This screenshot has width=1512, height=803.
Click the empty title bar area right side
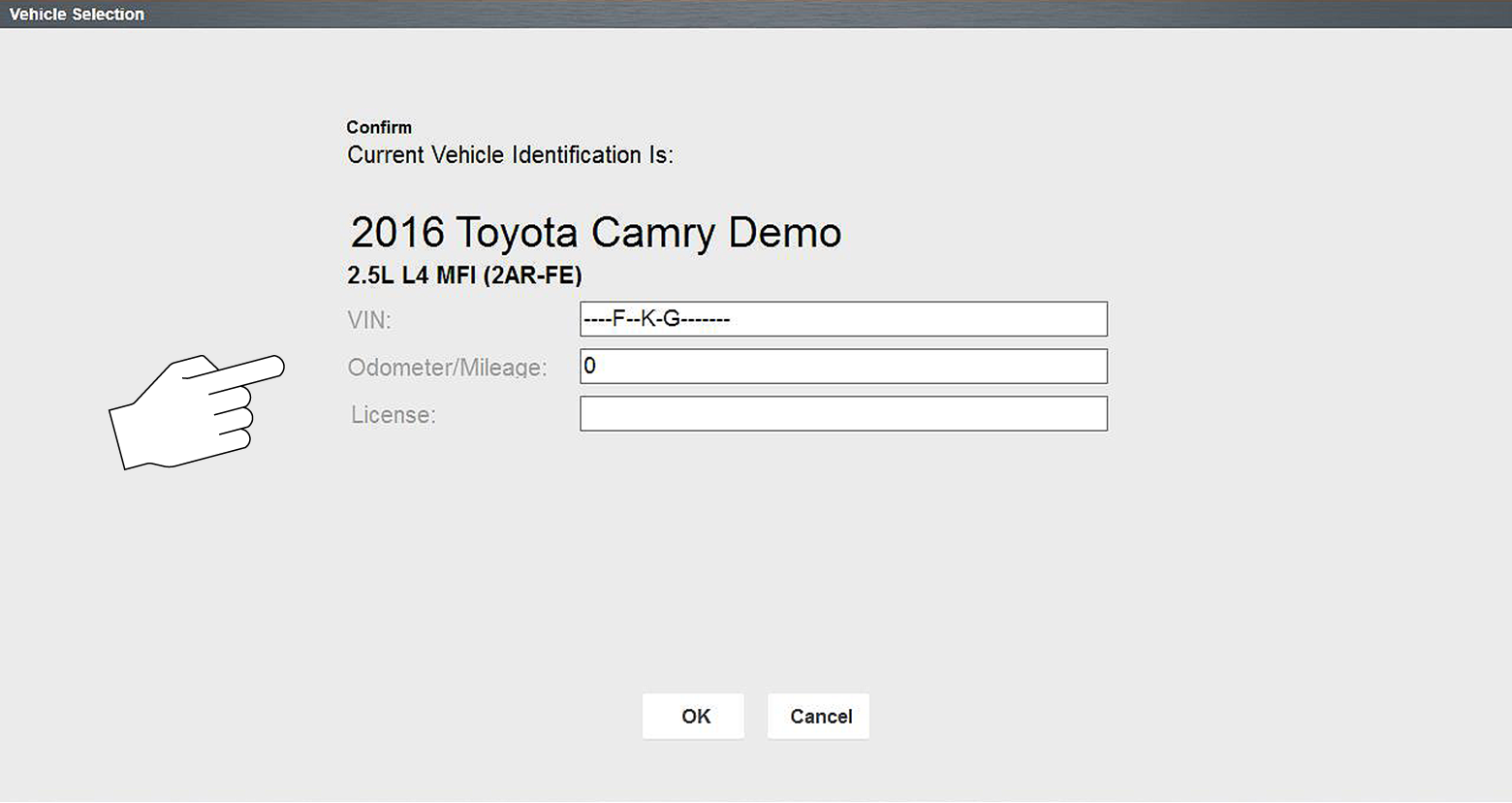point(1163,15)
